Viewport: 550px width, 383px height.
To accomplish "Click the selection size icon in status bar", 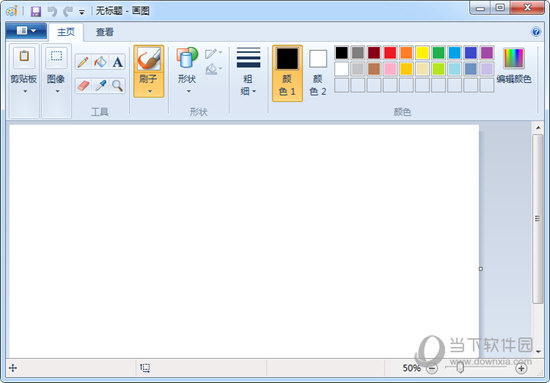I will [145, 368].
